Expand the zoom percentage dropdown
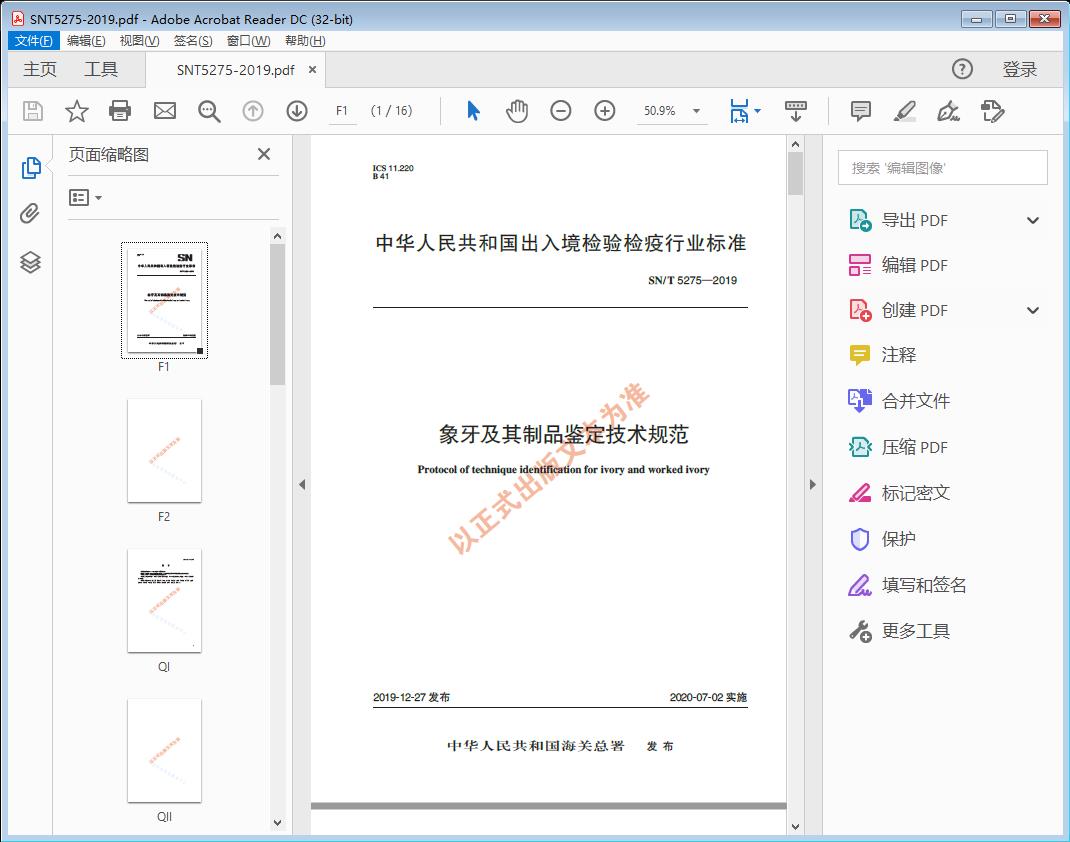Viewport: 1070px width, 842px height. point(696,111)
